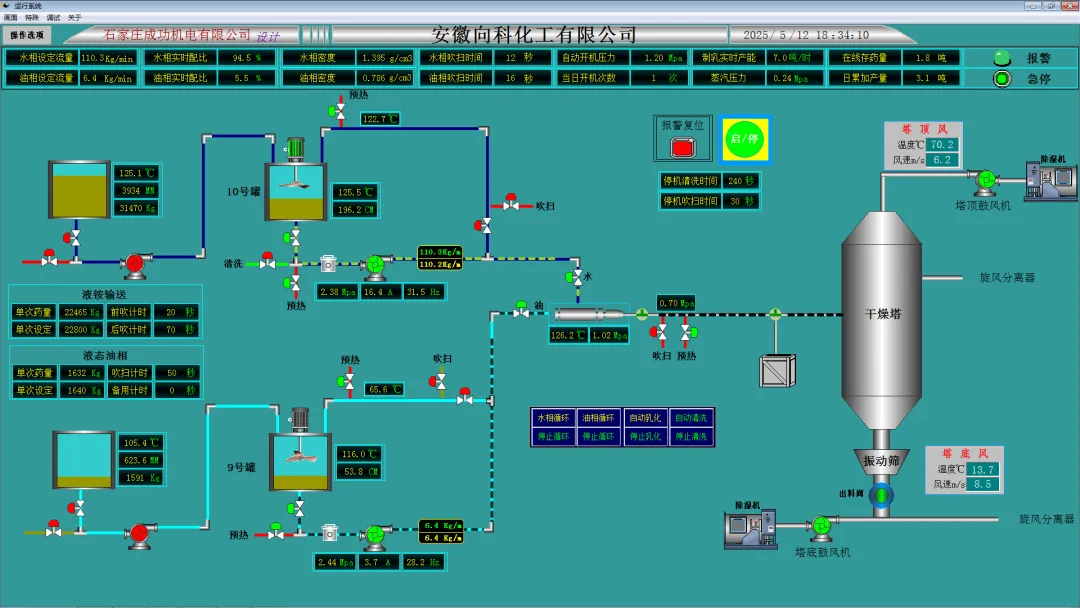Click the 停止清洗 button
The height and width of the screenshot is (608, 1080).
click(691, 437)
